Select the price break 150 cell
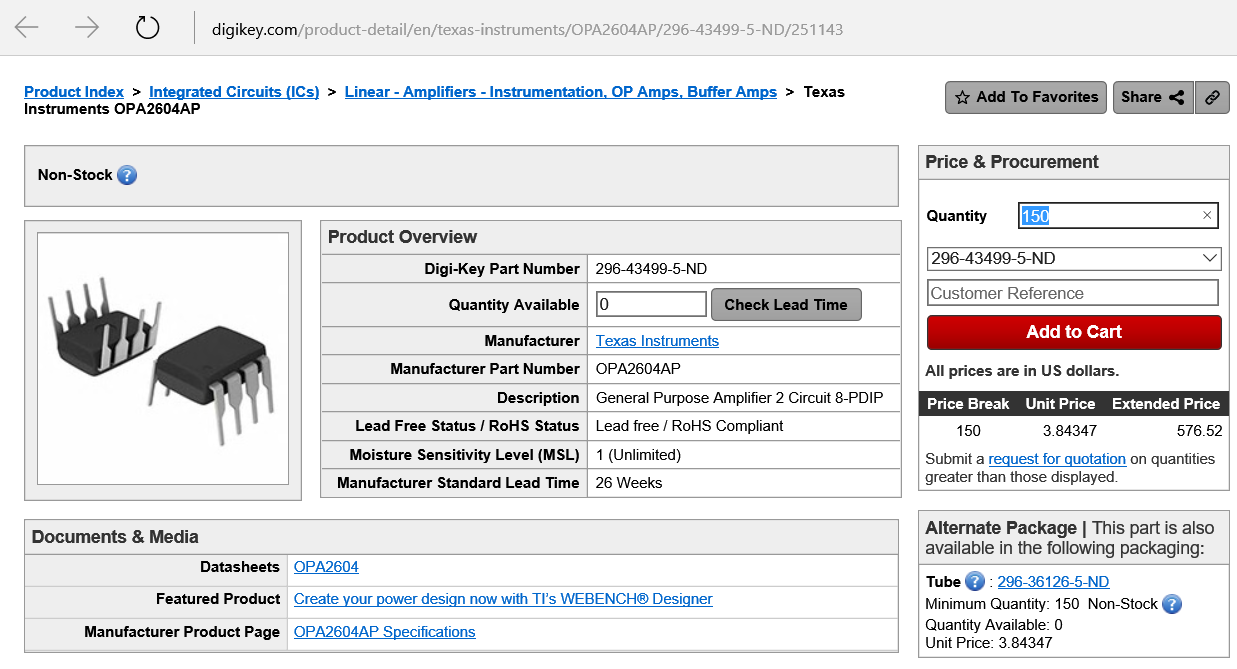The width and height of the screenshot is (1237, 669). coord(968,431)
